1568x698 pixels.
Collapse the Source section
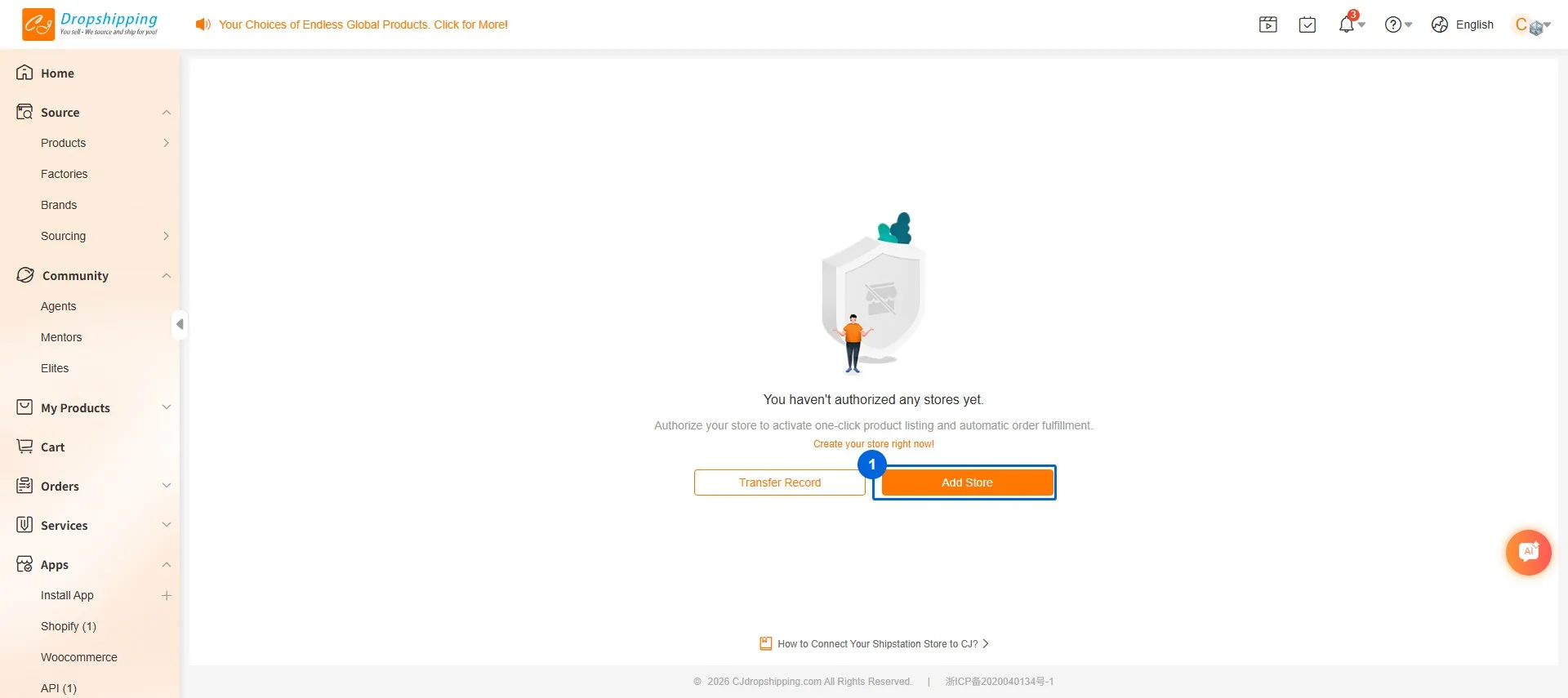tap(167, 113)
